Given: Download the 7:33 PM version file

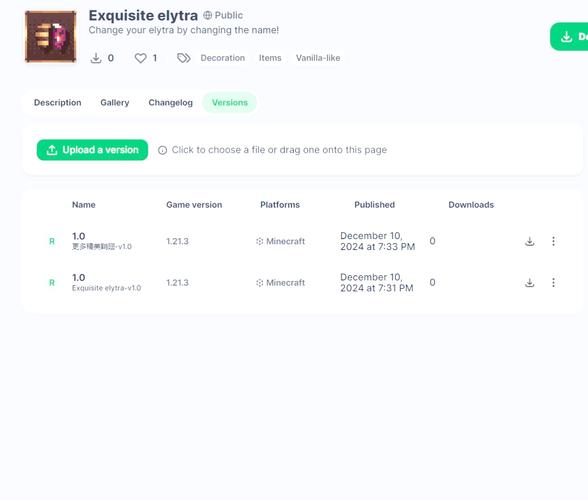Looking at the screenshot, I should 530,241.
